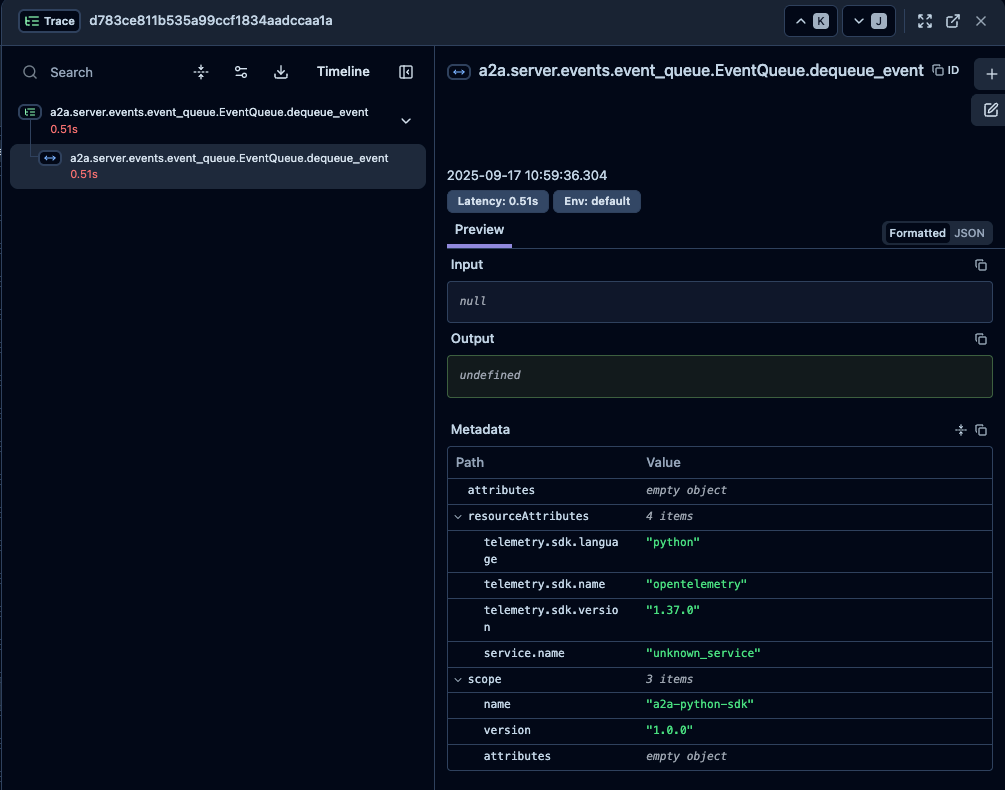
Task: Collapse the root span chevron
Action: 406,121
